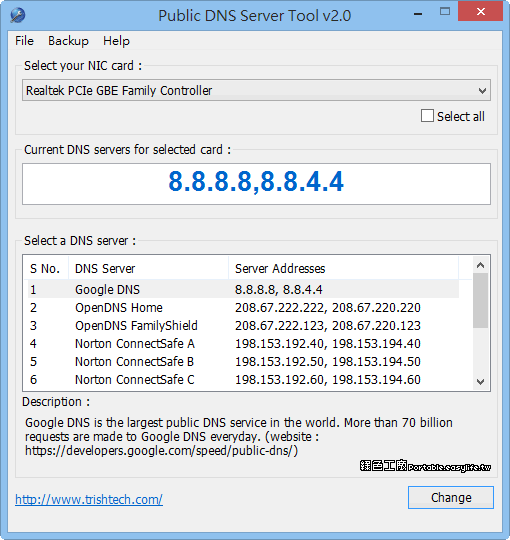Viewport: 510px width, 540px height.
Task: Click the DNS list scrollbar thumb
Action: click(480, 300)
